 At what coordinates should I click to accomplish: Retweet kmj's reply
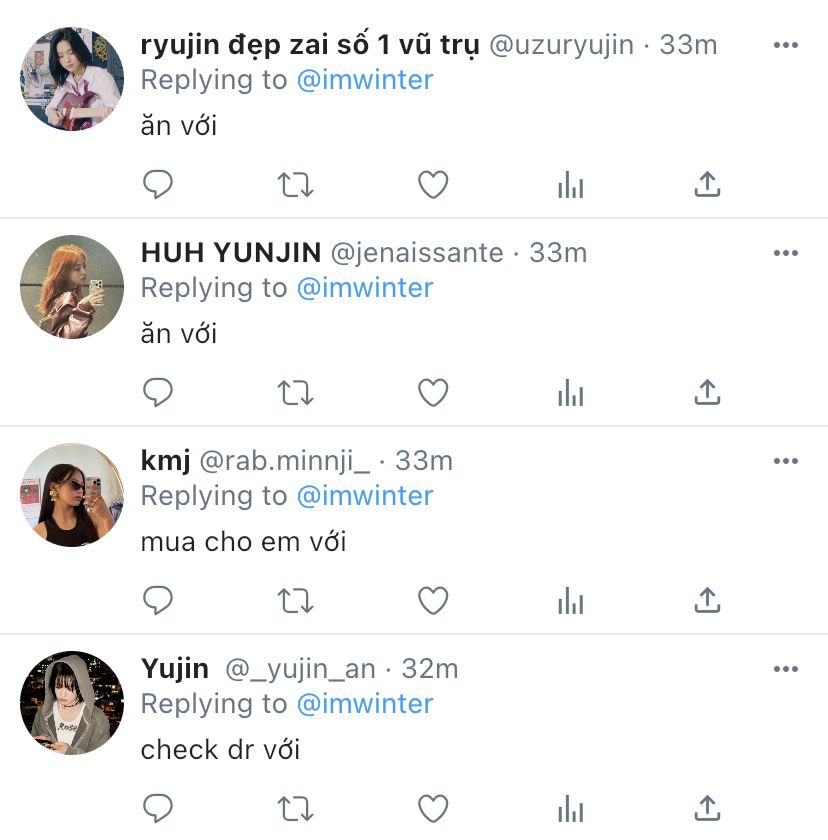point(295,600)
